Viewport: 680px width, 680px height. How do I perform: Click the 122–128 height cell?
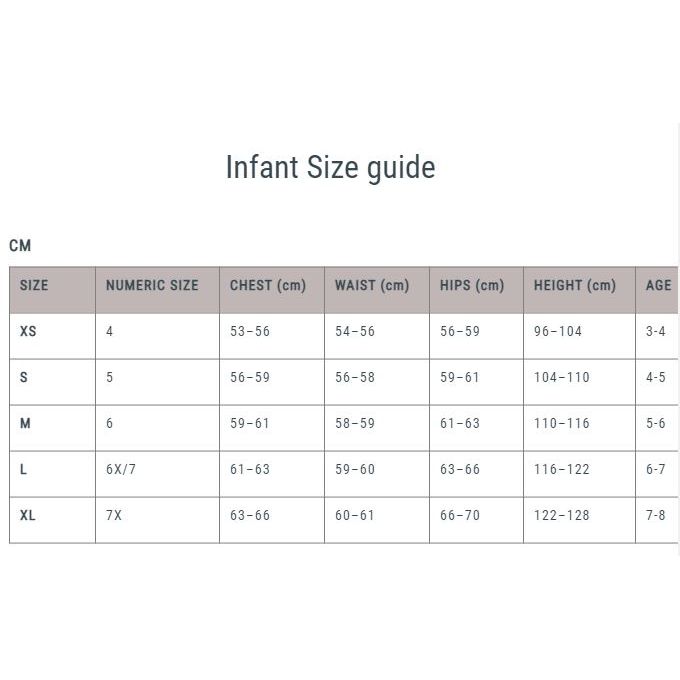(562, 515)
